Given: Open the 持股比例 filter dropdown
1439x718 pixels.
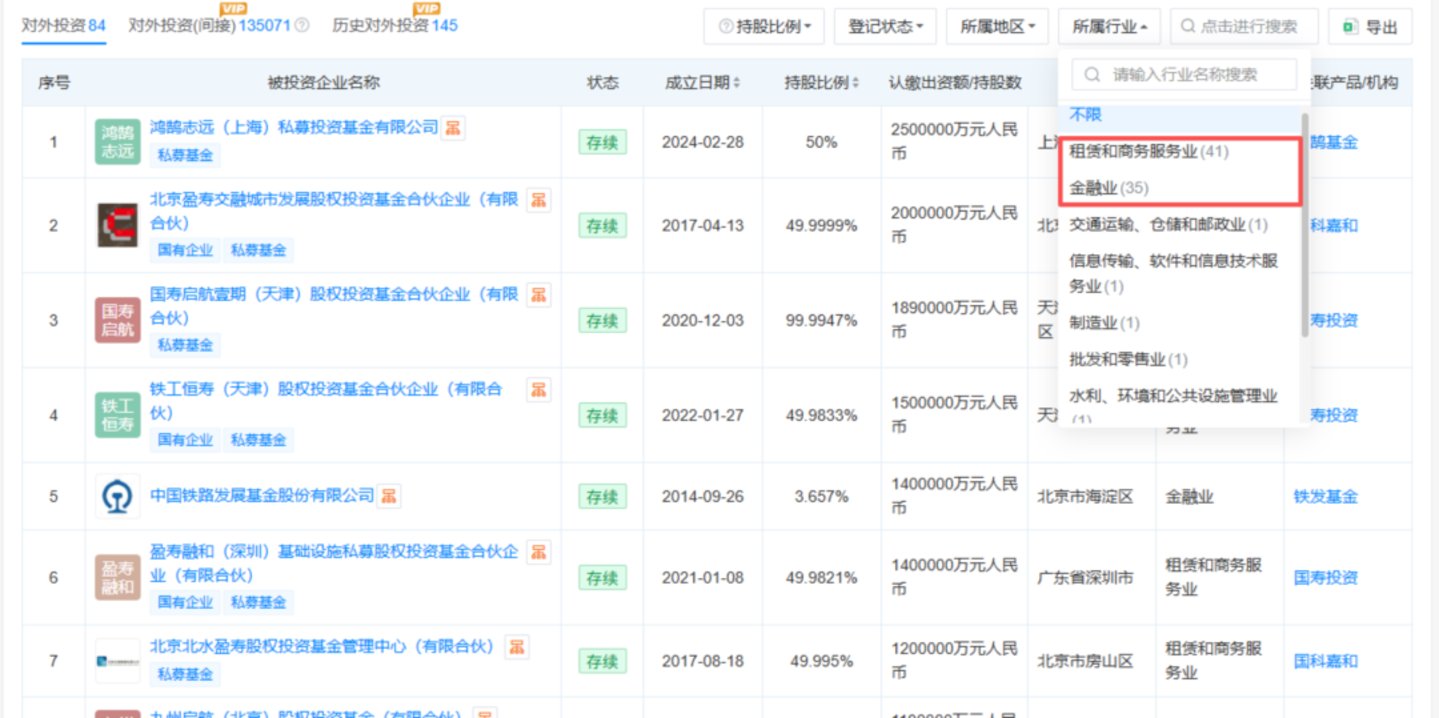Looking at the screenshot, I should pyautogui.click(x=764, y=27).
